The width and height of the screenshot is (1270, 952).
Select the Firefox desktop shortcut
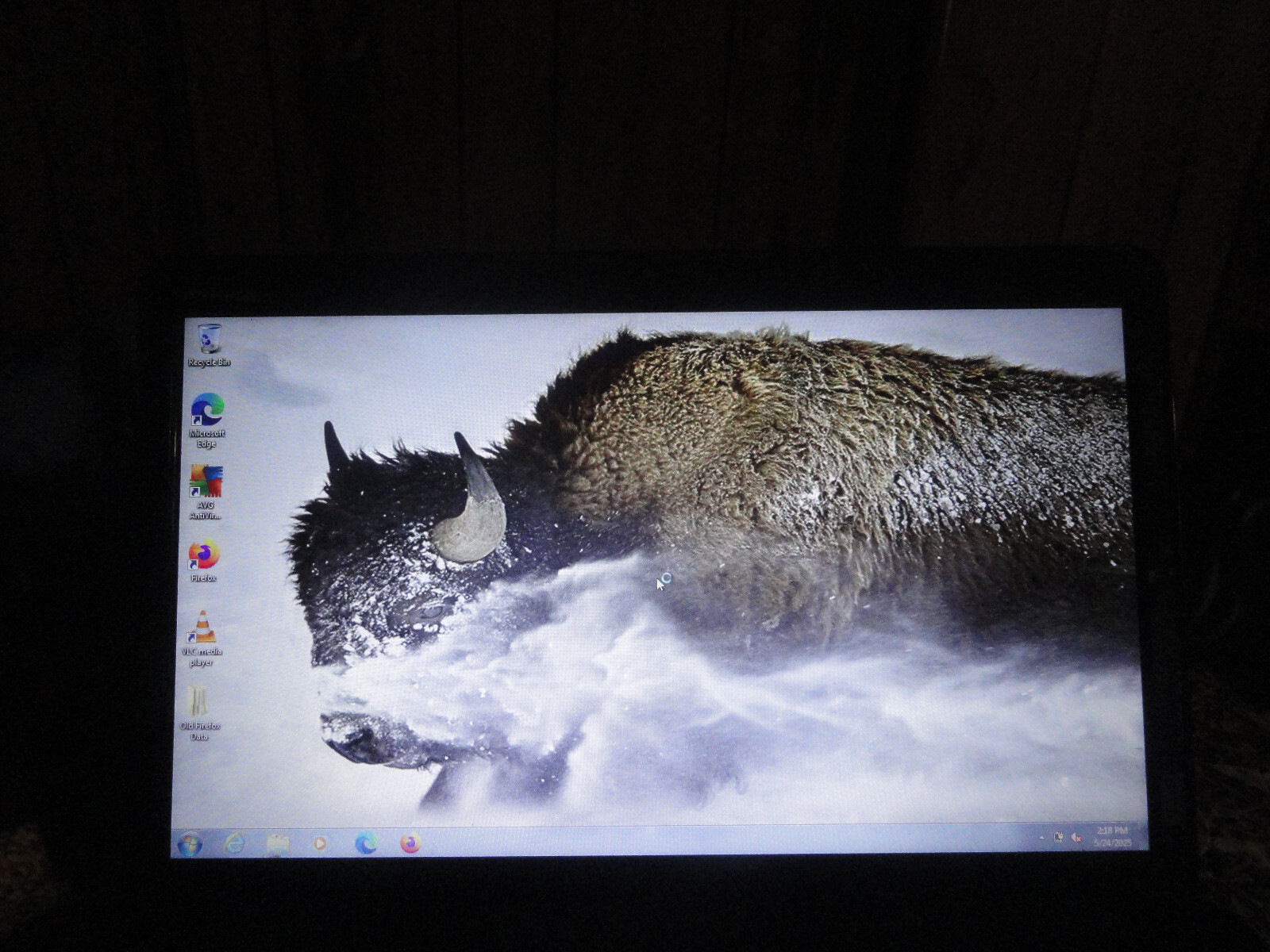tap(204, 561)
